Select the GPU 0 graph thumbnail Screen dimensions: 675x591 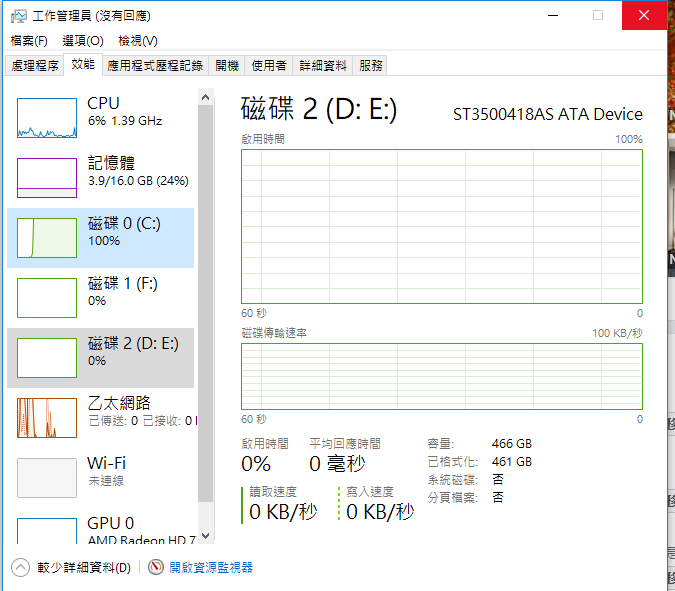click(47, 531)
